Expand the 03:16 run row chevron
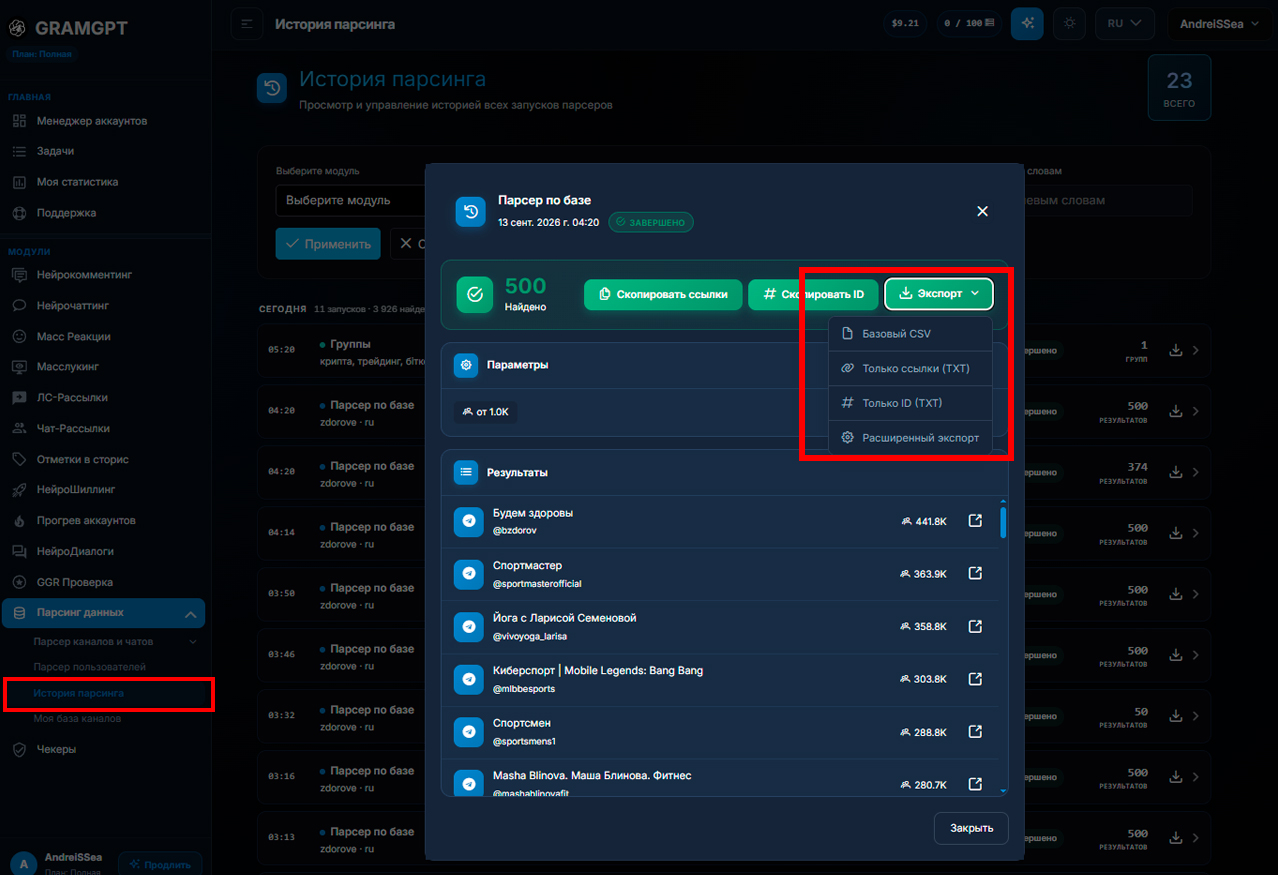 pyautogui.click(x=1196, y=777)
